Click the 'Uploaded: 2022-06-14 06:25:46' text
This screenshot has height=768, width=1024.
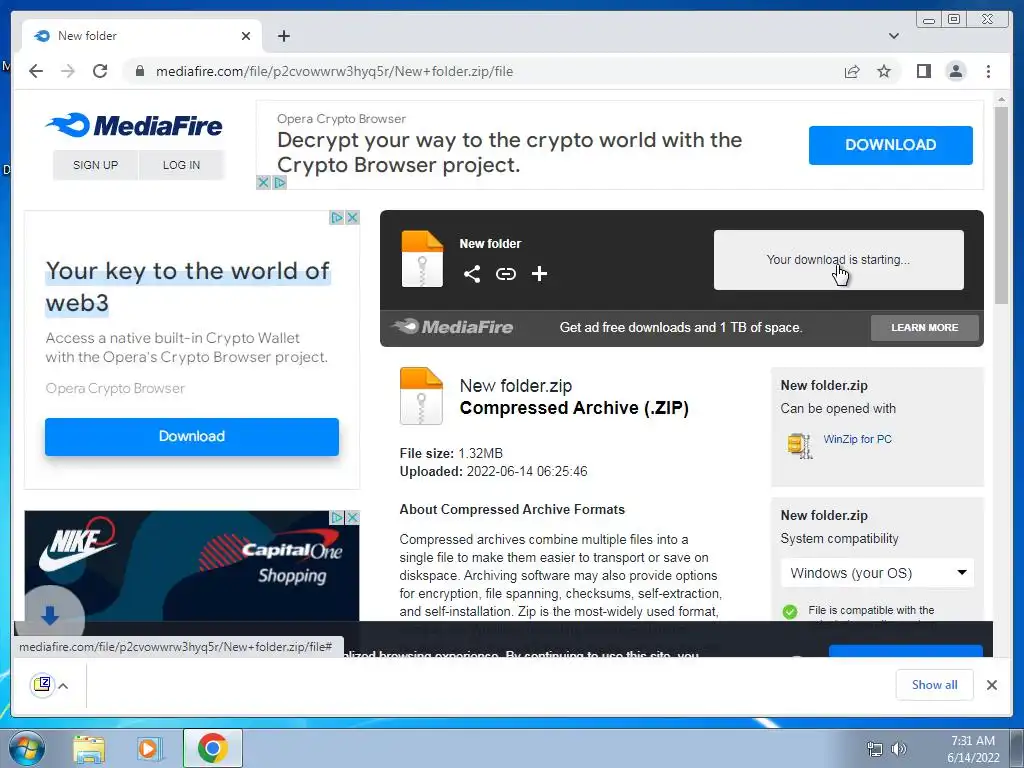493,472
